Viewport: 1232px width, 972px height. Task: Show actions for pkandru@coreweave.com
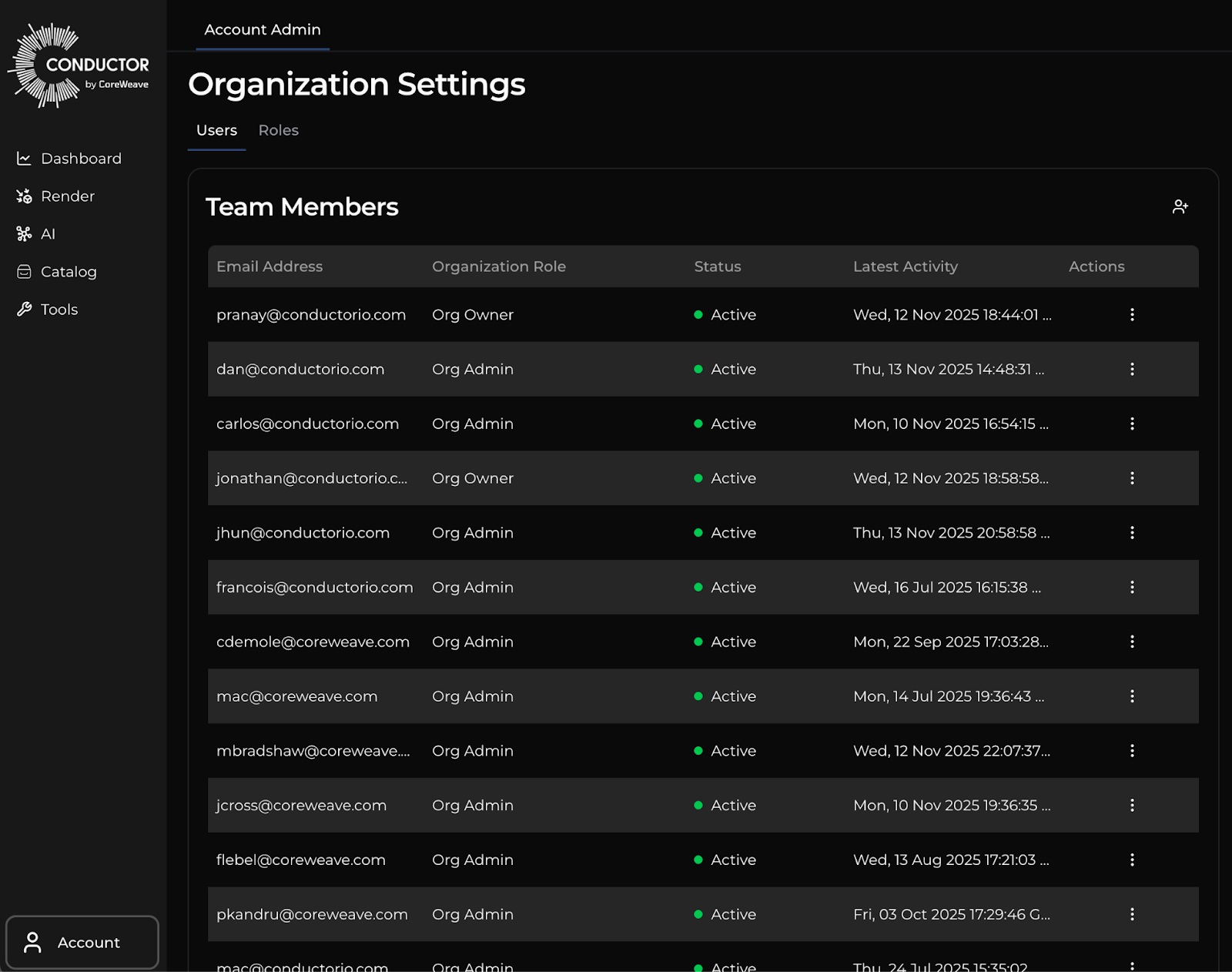pos(1132,914)
